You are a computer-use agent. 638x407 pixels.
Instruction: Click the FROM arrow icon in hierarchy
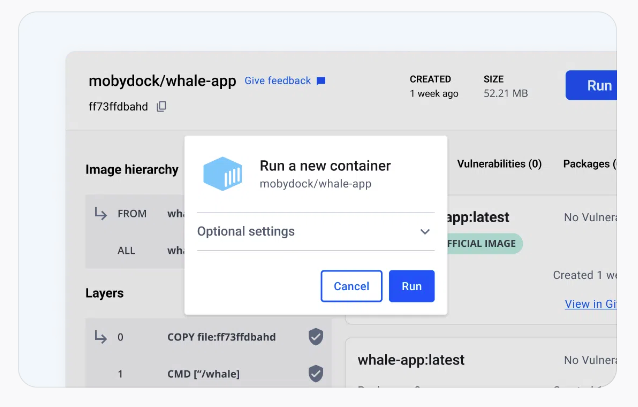point(101,213)
